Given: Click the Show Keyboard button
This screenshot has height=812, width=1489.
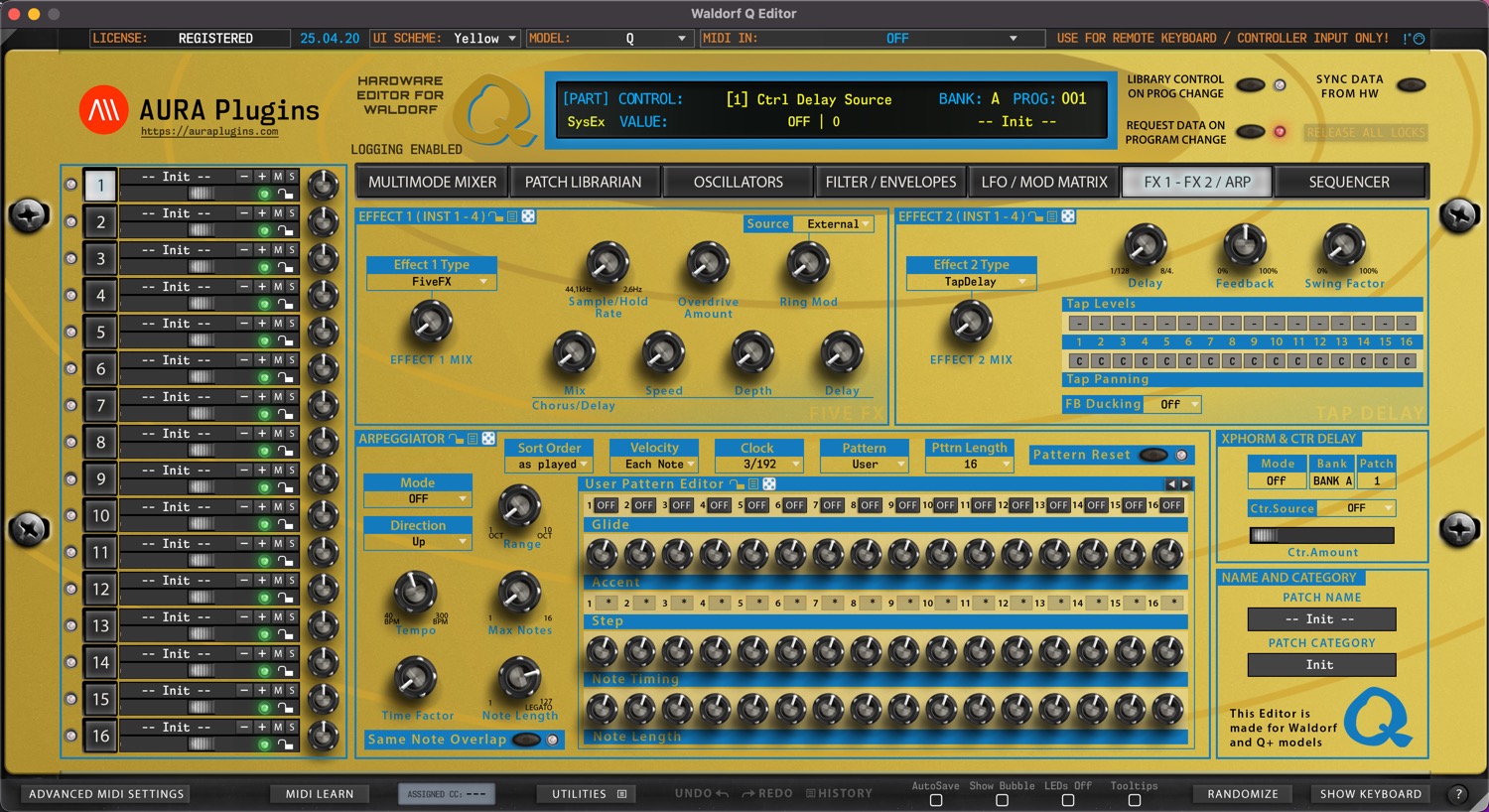Looking at the screenshot, I should coord(1371,794).
